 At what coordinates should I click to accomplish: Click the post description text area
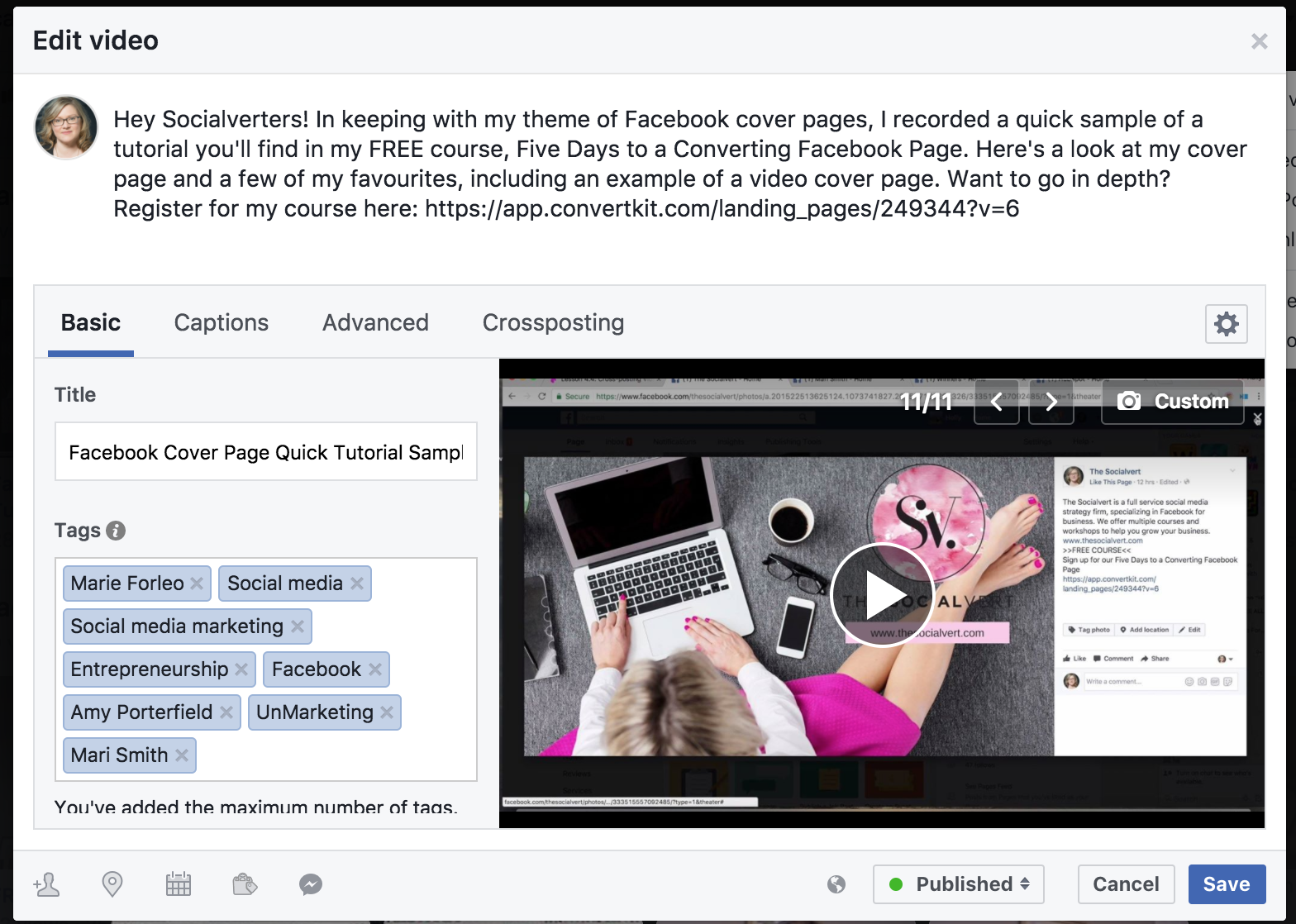click(x=679, y=164)
